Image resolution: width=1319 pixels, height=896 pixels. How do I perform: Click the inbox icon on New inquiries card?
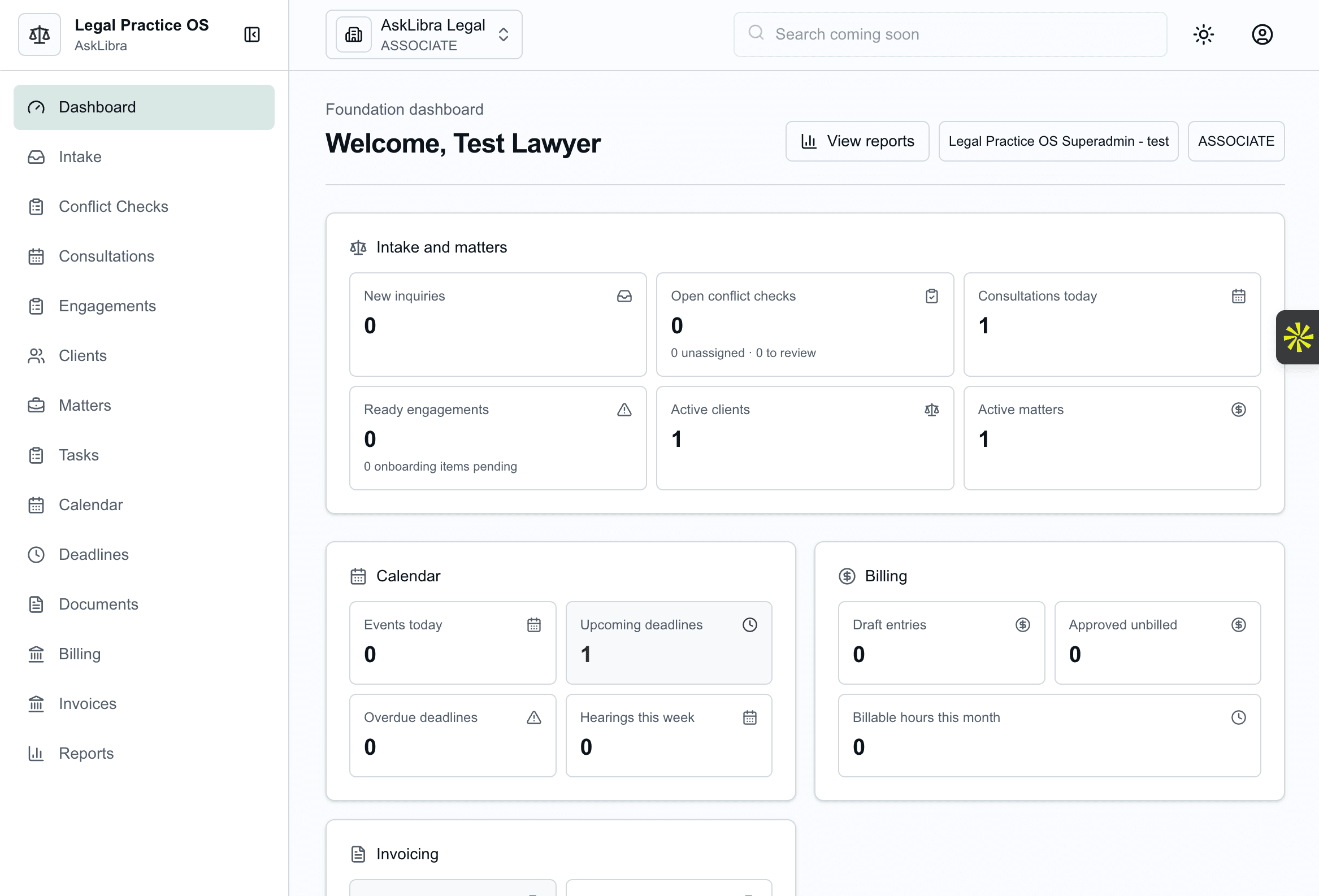click(624, 296)
